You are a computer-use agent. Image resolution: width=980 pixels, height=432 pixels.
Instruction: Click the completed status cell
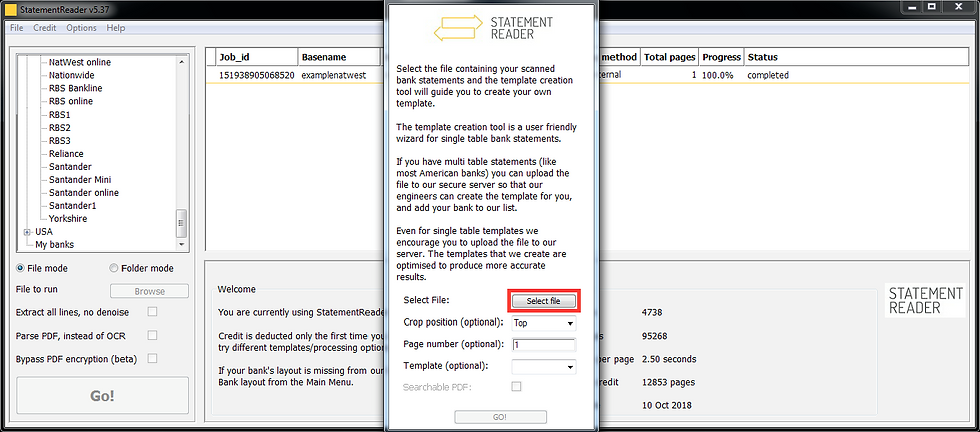coord(768,75)
